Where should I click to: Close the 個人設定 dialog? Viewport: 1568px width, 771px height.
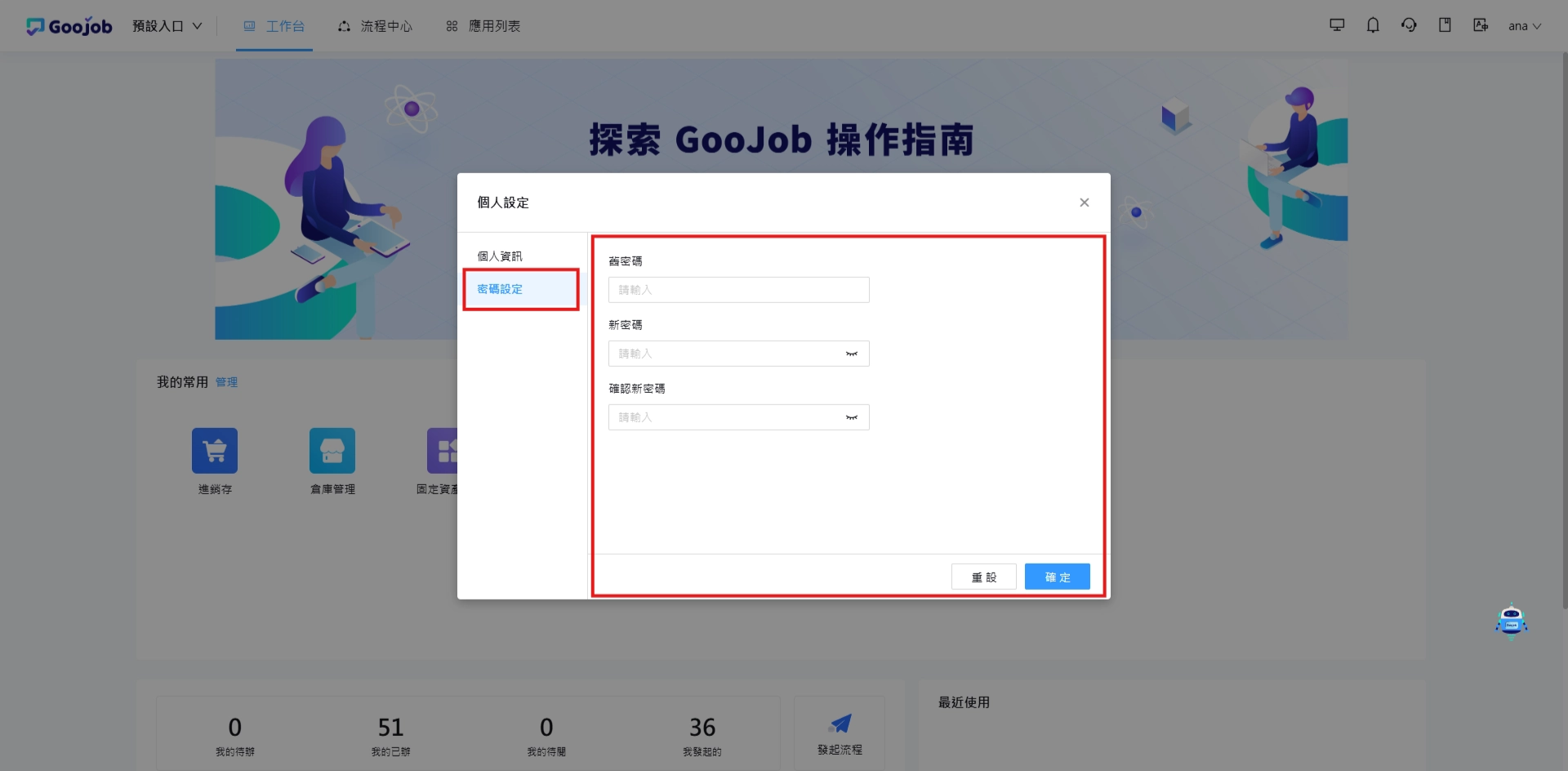(x=1085, y=203)
